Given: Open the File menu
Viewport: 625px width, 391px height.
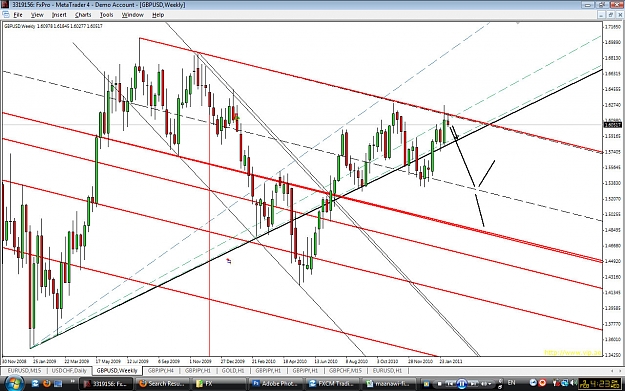Looking at the screenshot, I should click(18, 15).
